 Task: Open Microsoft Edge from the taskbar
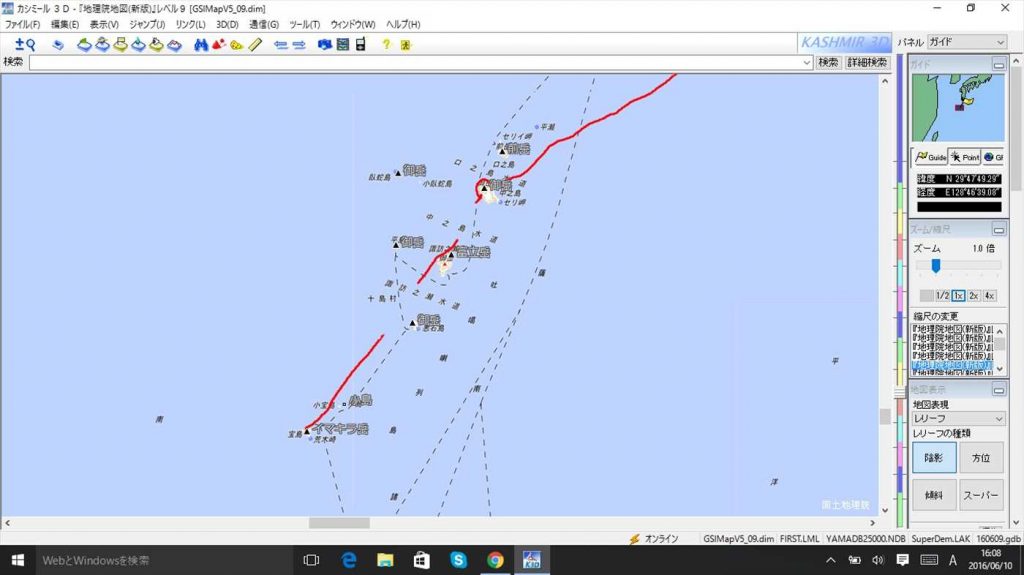click(349, 560)
